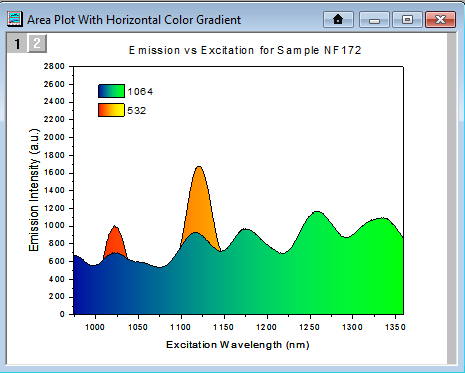Click the blue-green 1064 legend swatch

click(x=111, y=91)
